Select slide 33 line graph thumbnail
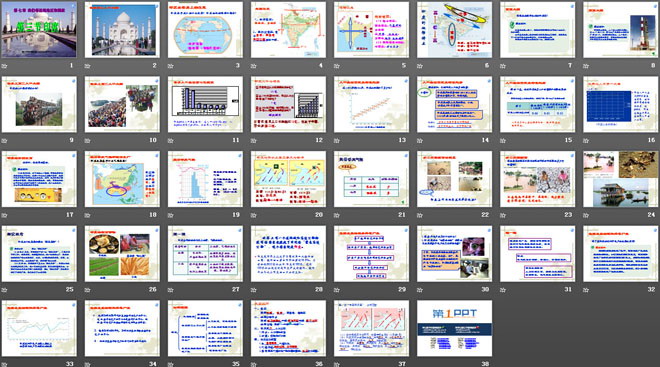Image resolution: width=660 pixels, height=367 pixels. click(39, 328)
